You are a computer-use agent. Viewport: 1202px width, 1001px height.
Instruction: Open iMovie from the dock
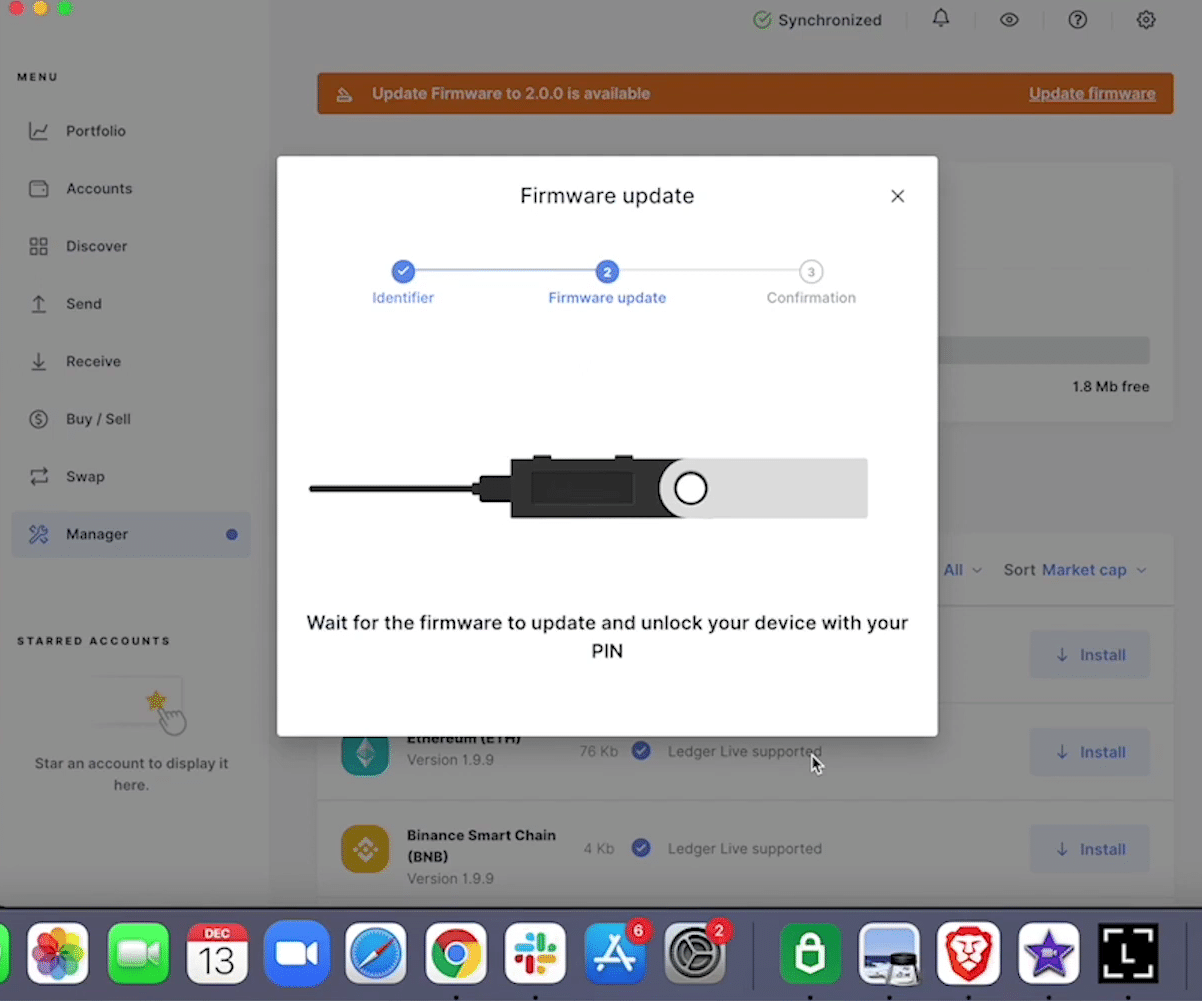1048,954
